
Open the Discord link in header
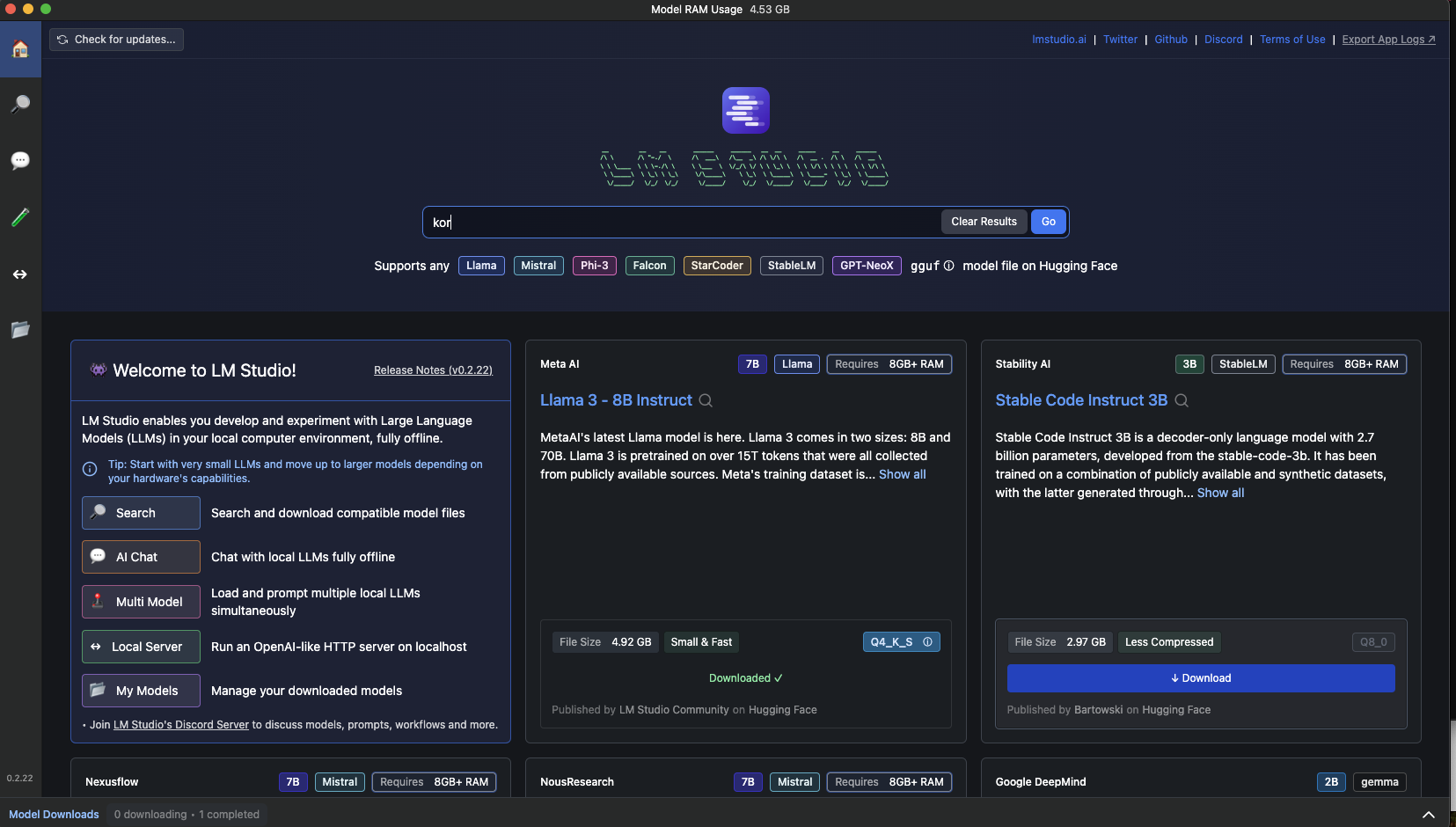point(1223,40)
